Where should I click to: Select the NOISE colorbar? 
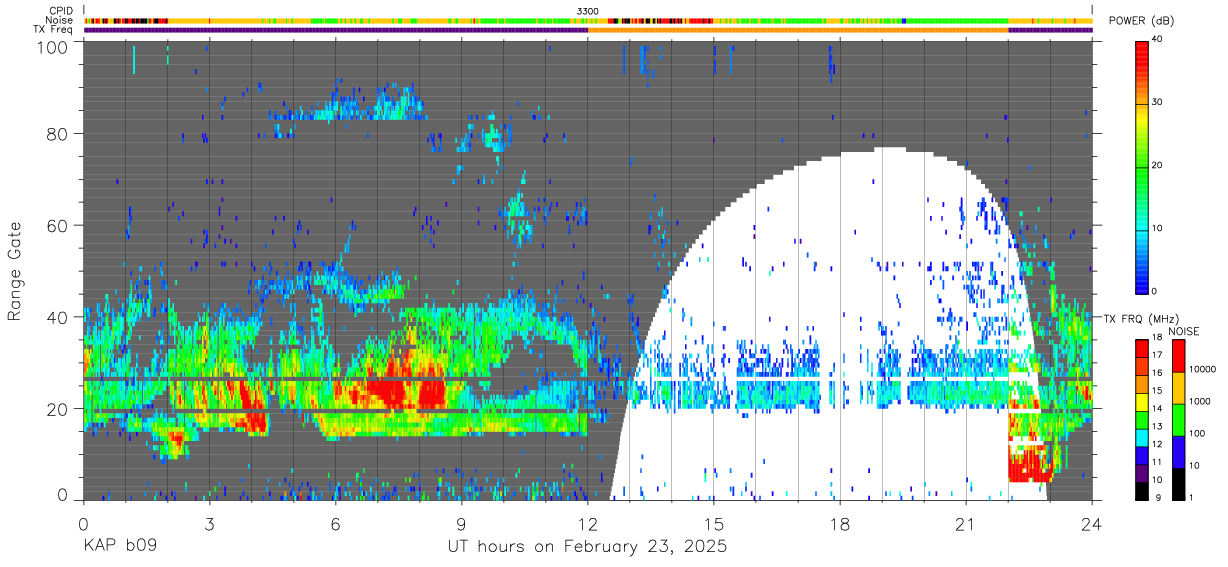(1178, 418)
